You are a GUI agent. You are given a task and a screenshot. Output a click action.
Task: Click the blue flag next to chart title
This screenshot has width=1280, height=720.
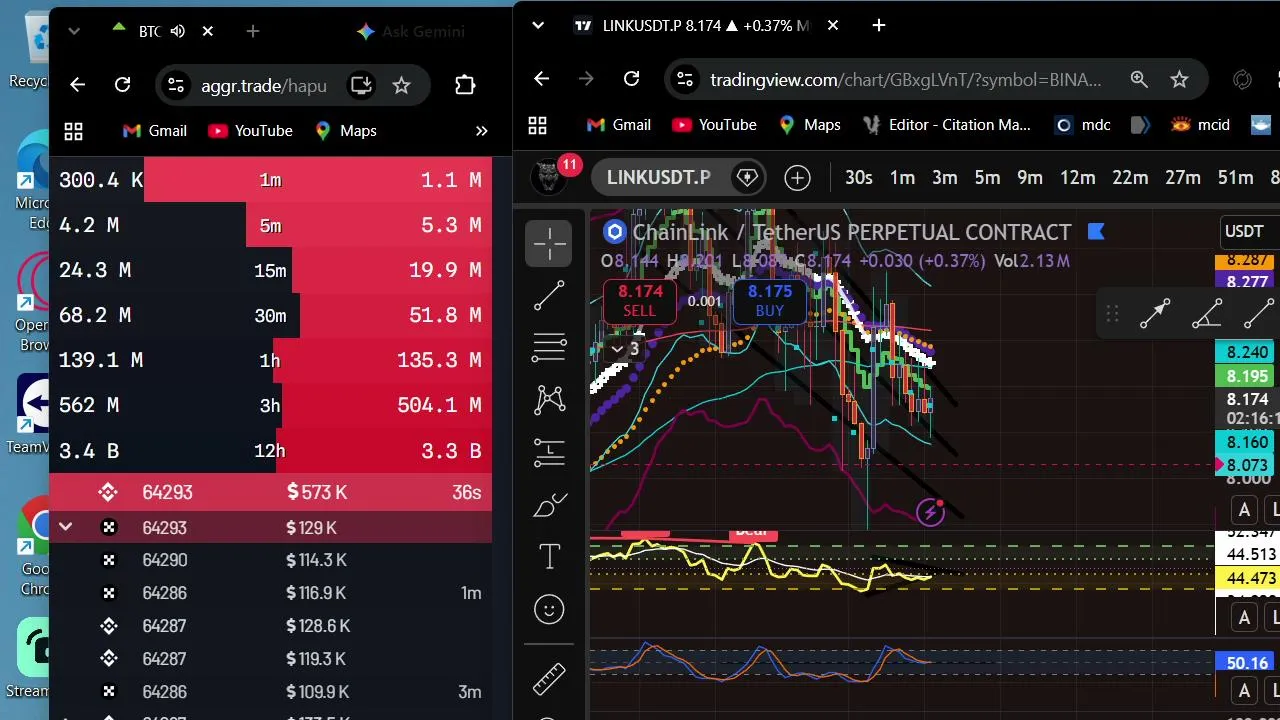point(1096,232)
